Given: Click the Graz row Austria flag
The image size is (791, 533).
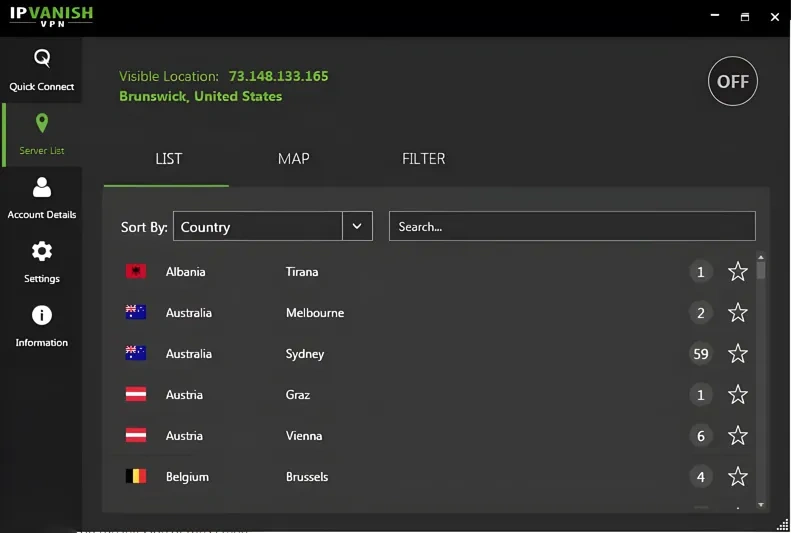Looking at the screenshot, I should point(136,394).
